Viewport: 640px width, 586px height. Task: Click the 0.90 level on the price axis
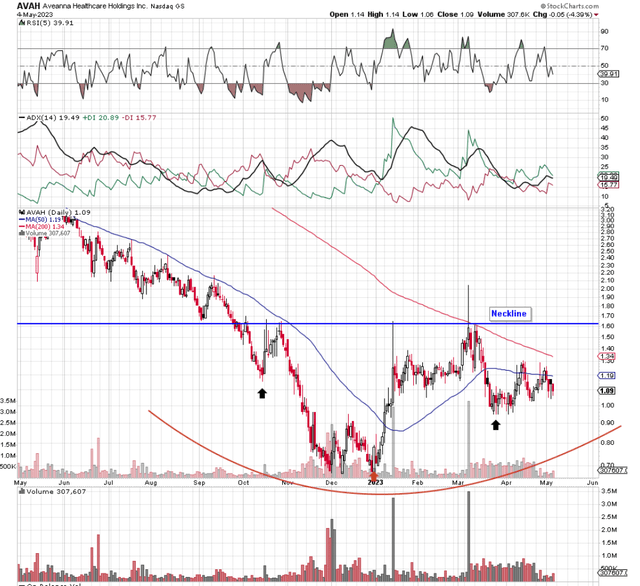click(607, 423)
